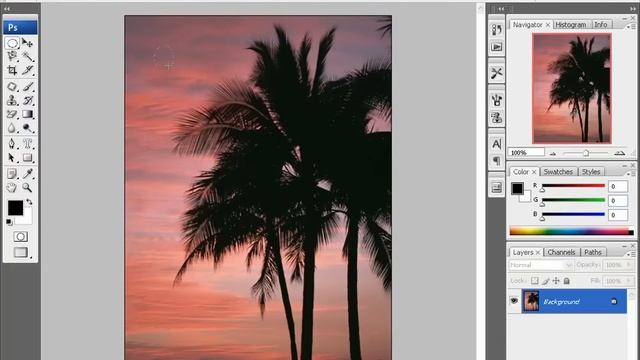Select the Eyedropper tool

(x=27, y=174)
